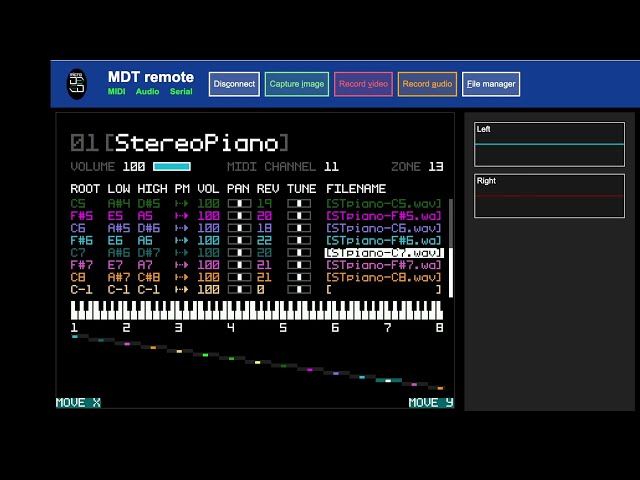This screenshot has height=480, width=640.
Task: Click REV value 0 in C-1 row
Action: (x=260, y=289)
